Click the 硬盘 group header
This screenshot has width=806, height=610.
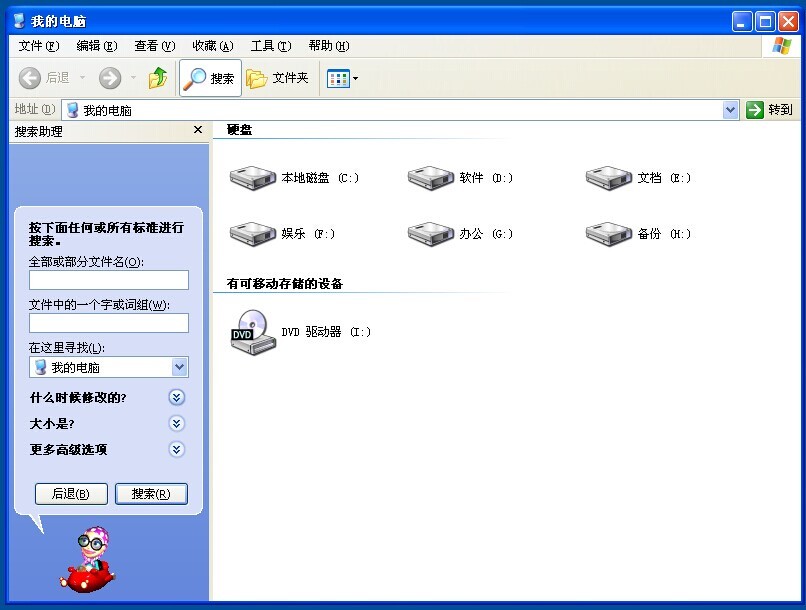click(x=240, y=130)
